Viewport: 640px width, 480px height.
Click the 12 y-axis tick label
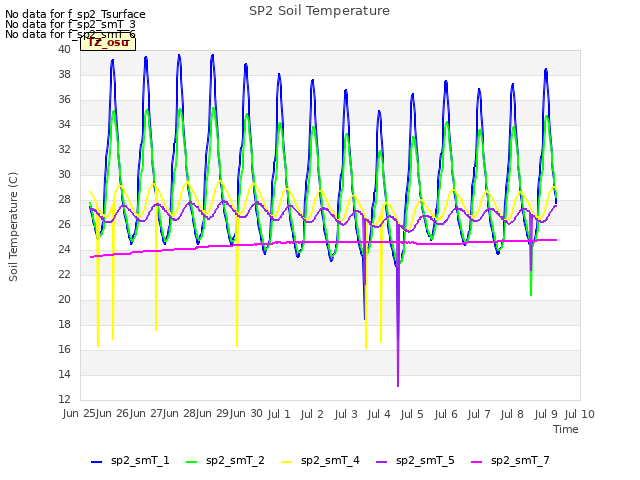click(64, 400)
